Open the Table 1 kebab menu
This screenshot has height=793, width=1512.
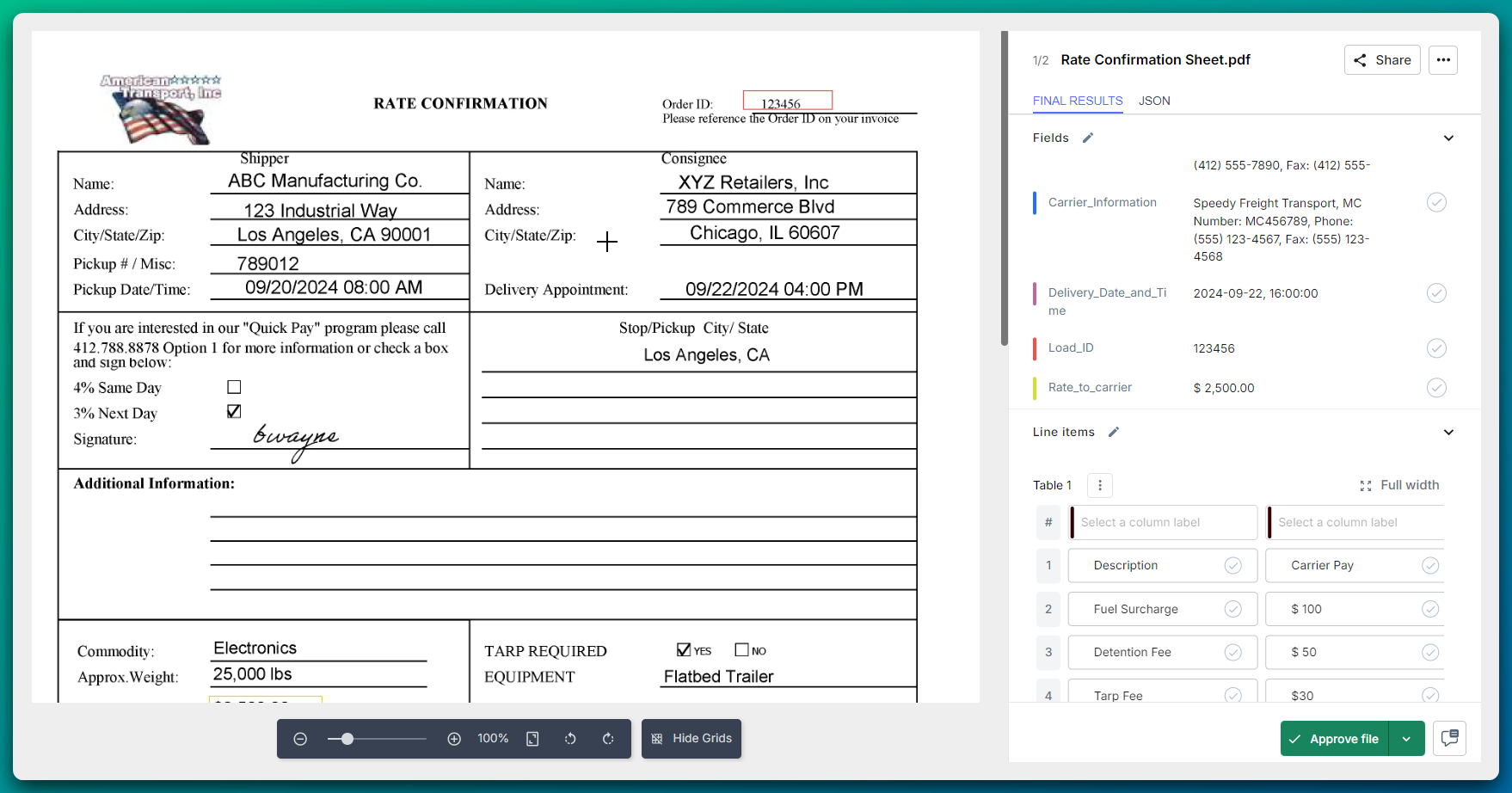pos(1100,485)
